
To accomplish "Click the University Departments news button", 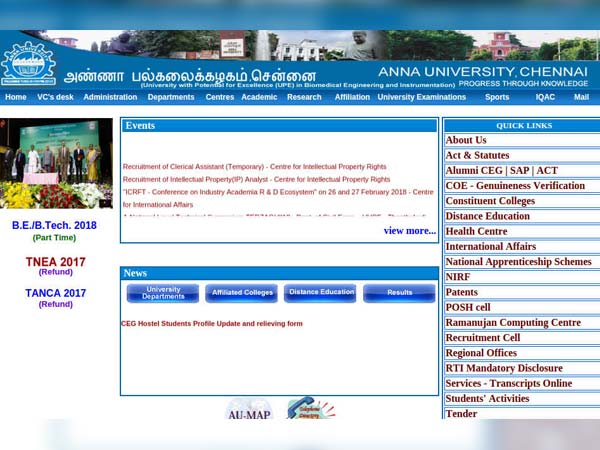I will [x=163, y=293].
